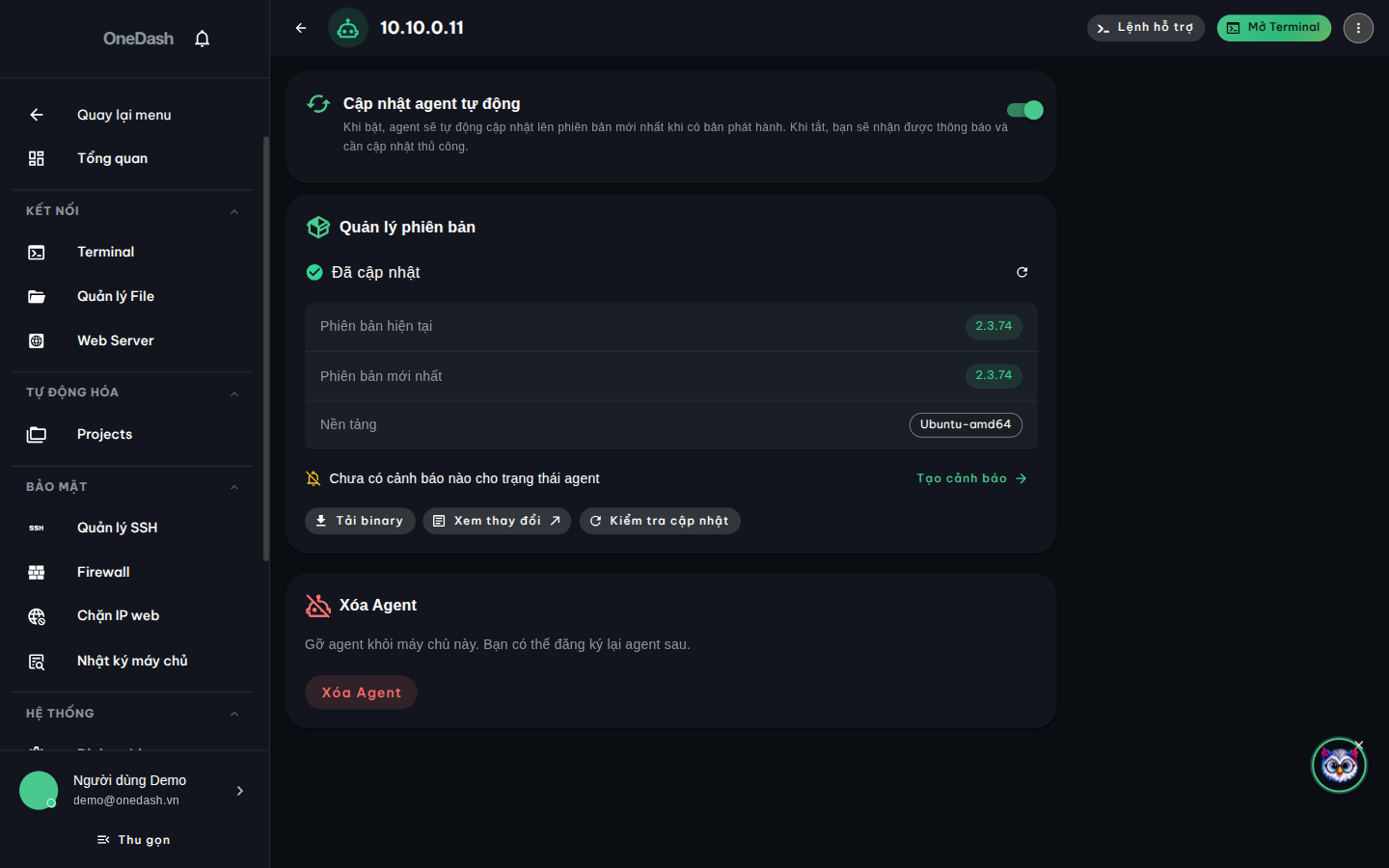Click the Firewall icon in sidebar
The height and width of the screenshot is (868, 1389).
tap(37, 572)
